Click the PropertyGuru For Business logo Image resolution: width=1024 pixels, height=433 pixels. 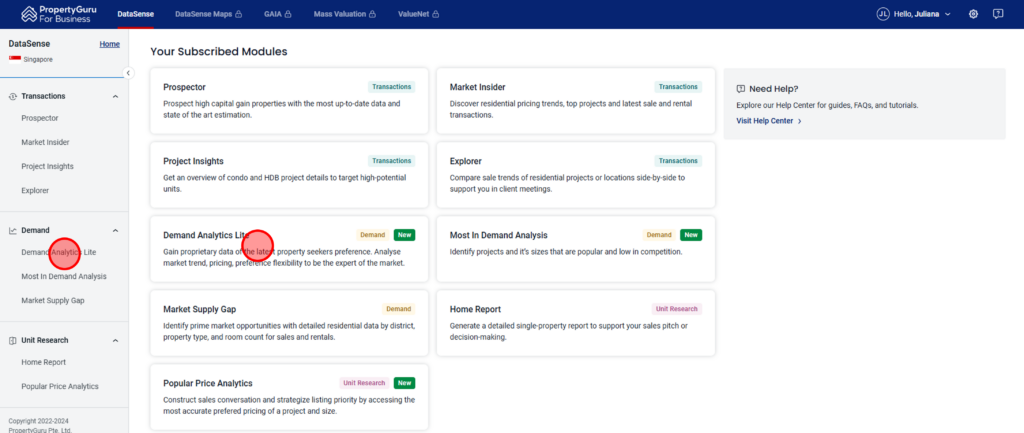[59, 14]
